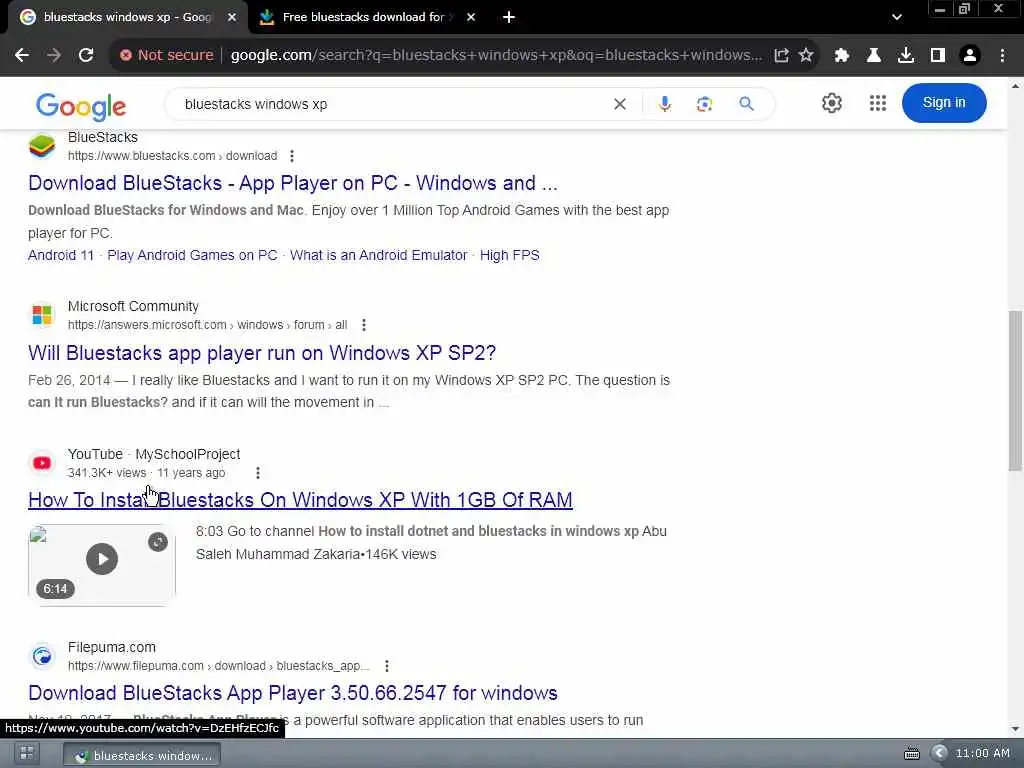Click the magnifier search button
The image size is (1024, 768).
click(x=746, y=104)
